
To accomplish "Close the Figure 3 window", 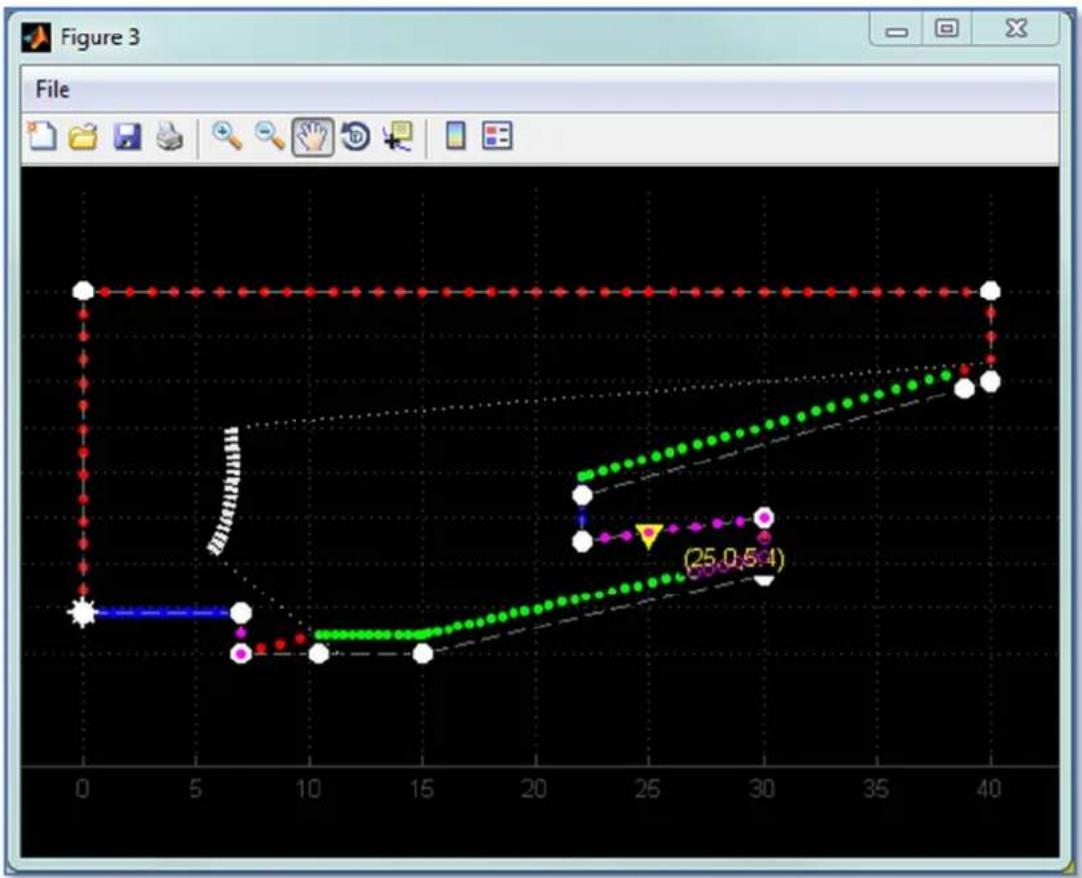I will [1016, 29].
